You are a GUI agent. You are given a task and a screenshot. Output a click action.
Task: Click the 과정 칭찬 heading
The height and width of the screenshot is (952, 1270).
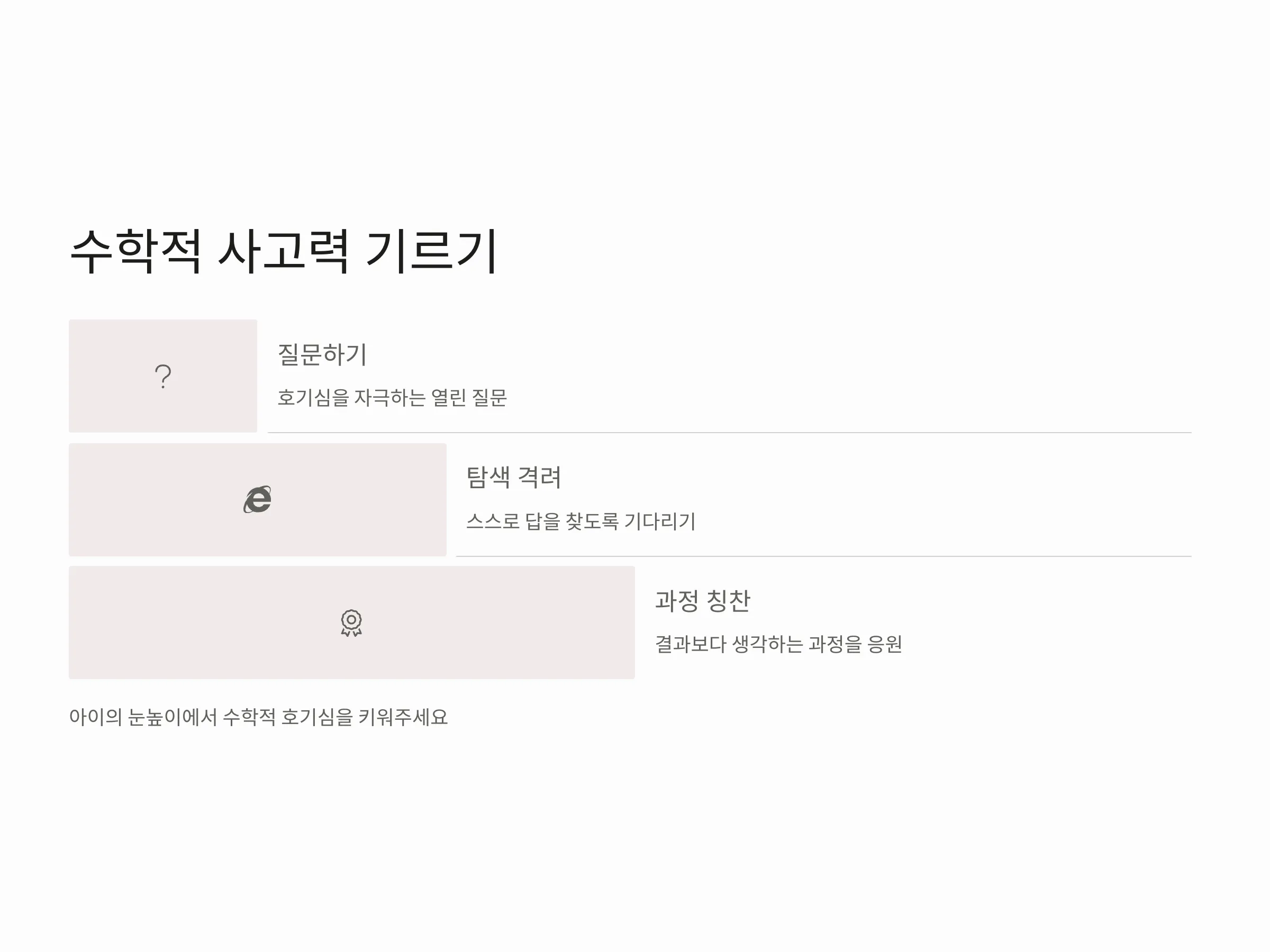pyautogui.click(x=703, y=601)
